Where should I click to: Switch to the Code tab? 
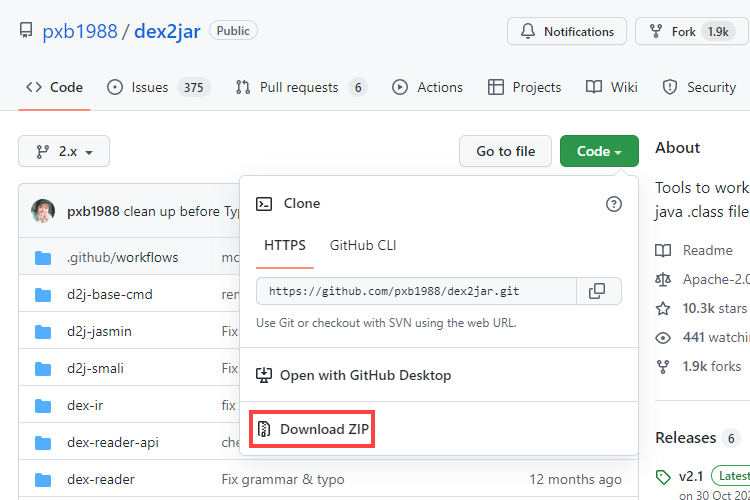pos(55,87)
